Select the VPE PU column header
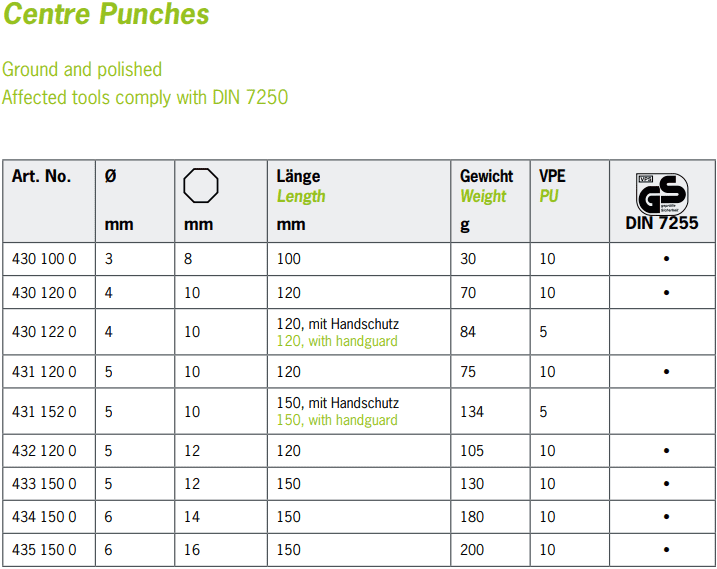This screenshot has height=569, width=717. (x=552, y=186)
